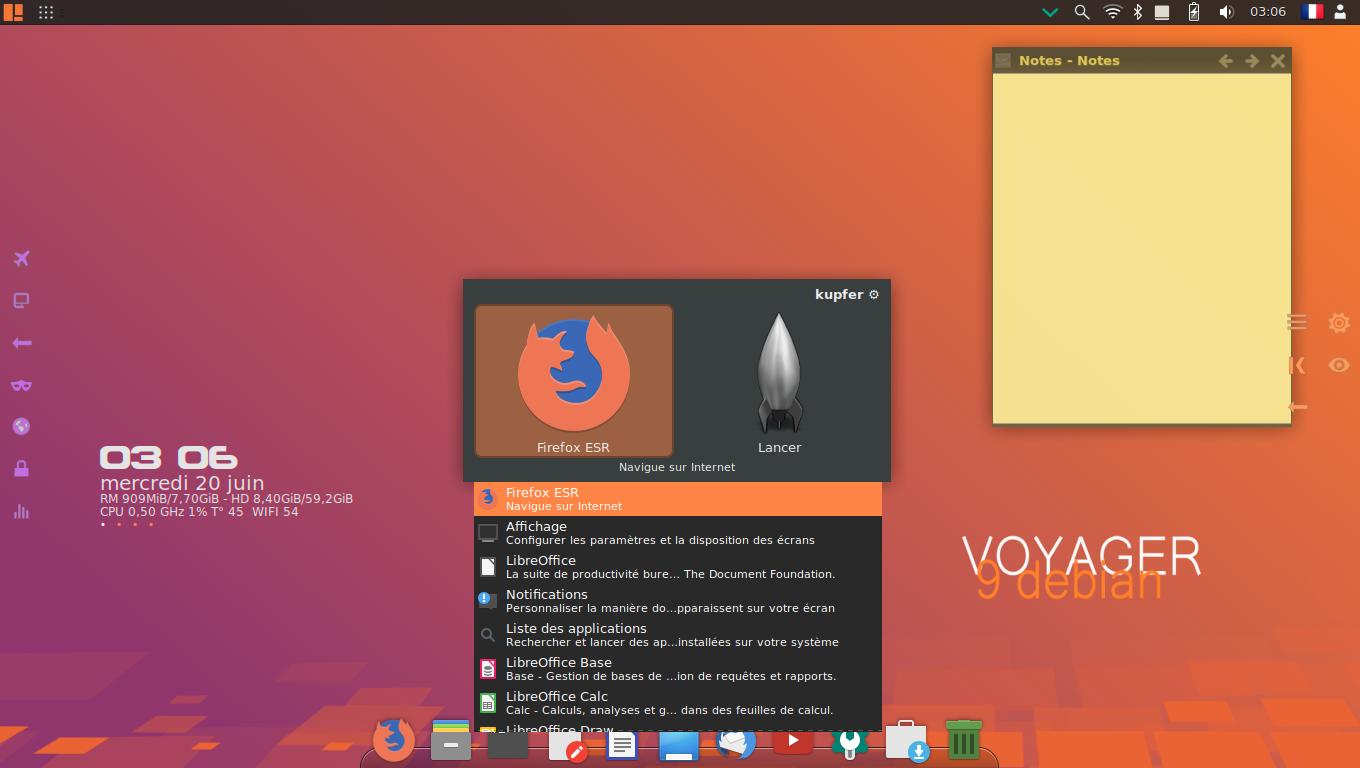Click the Notes menu icon in title bar
The width and height of the screenshot is (1360, 768).
tap(1004, 61)
